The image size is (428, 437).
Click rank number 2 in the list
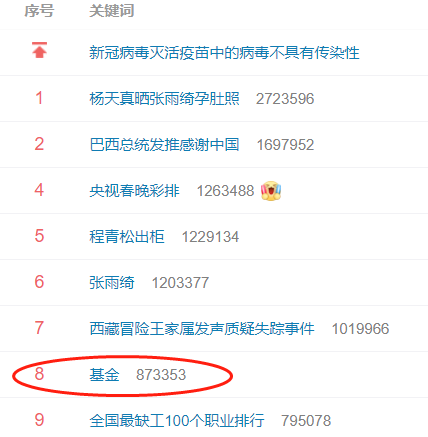(x=39, y=144)
